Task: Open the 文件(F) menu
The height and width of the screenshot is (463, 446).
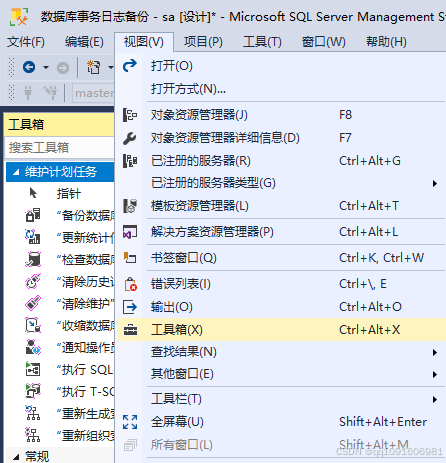Action: point(26,42)
